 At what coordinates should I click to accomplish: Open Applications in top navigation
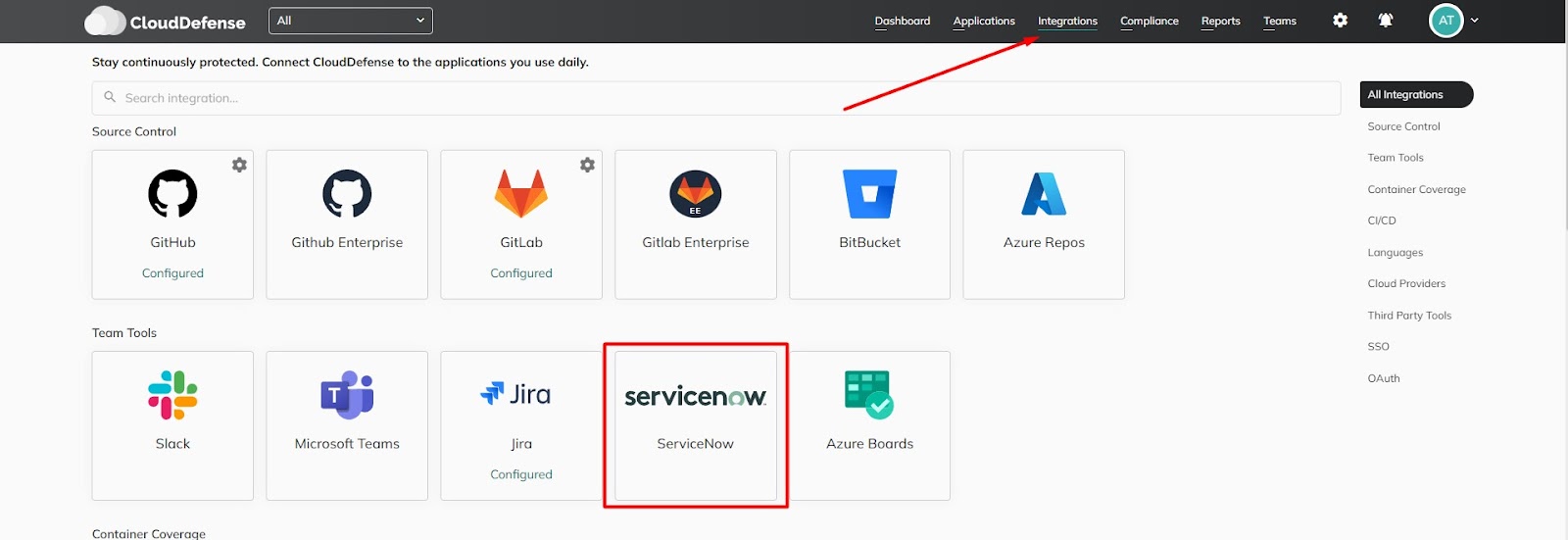click(x=984, y=21)
